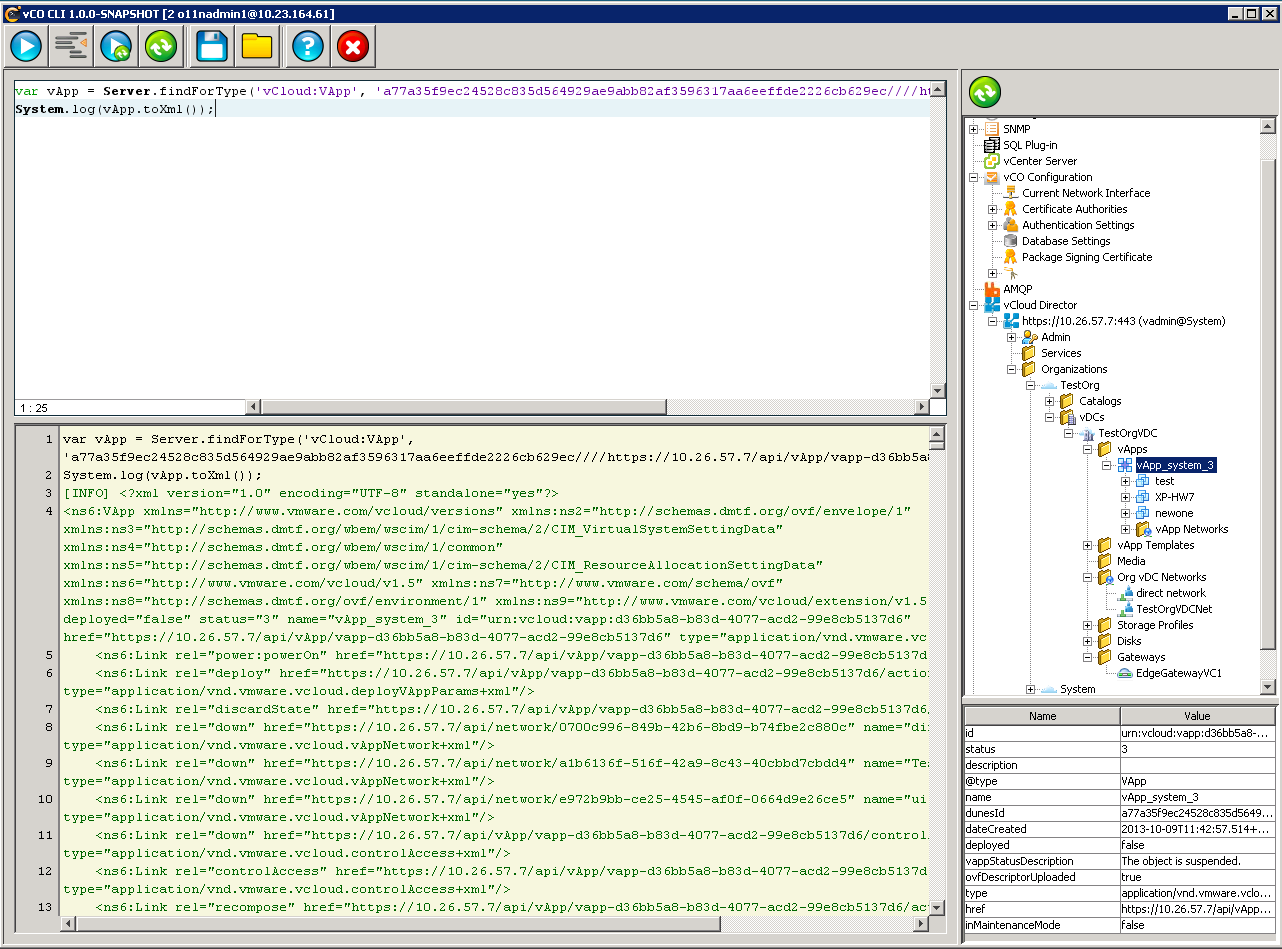Select the Services tree item
Viewport: 1282px width, 949px height.
1061,353
